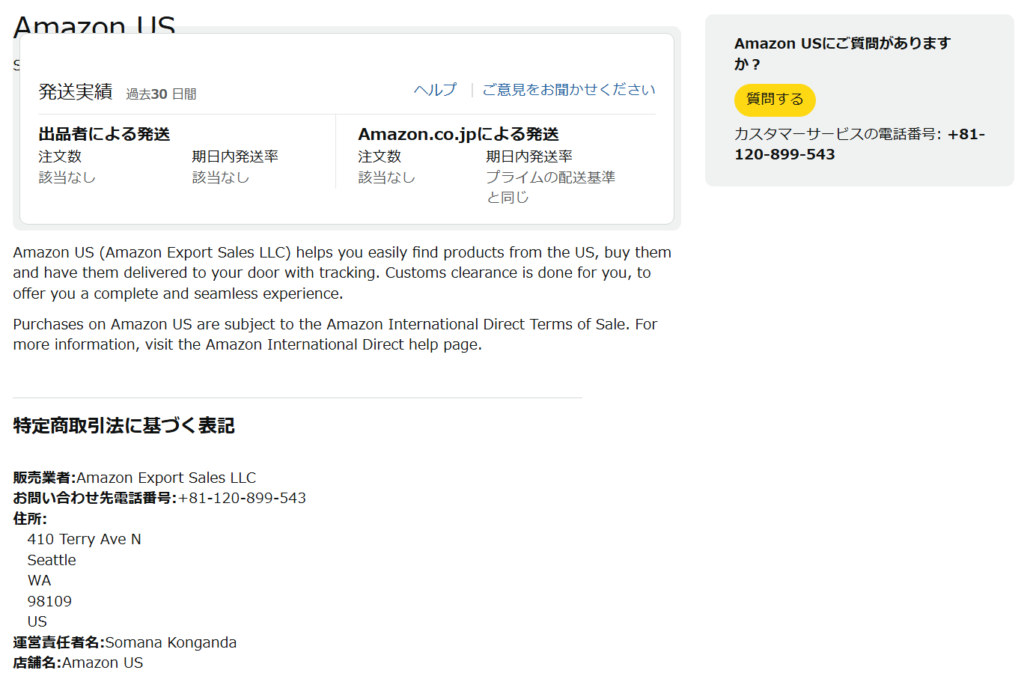Click the Amazon.co.jpによる発送 column heading

[458, 134]
